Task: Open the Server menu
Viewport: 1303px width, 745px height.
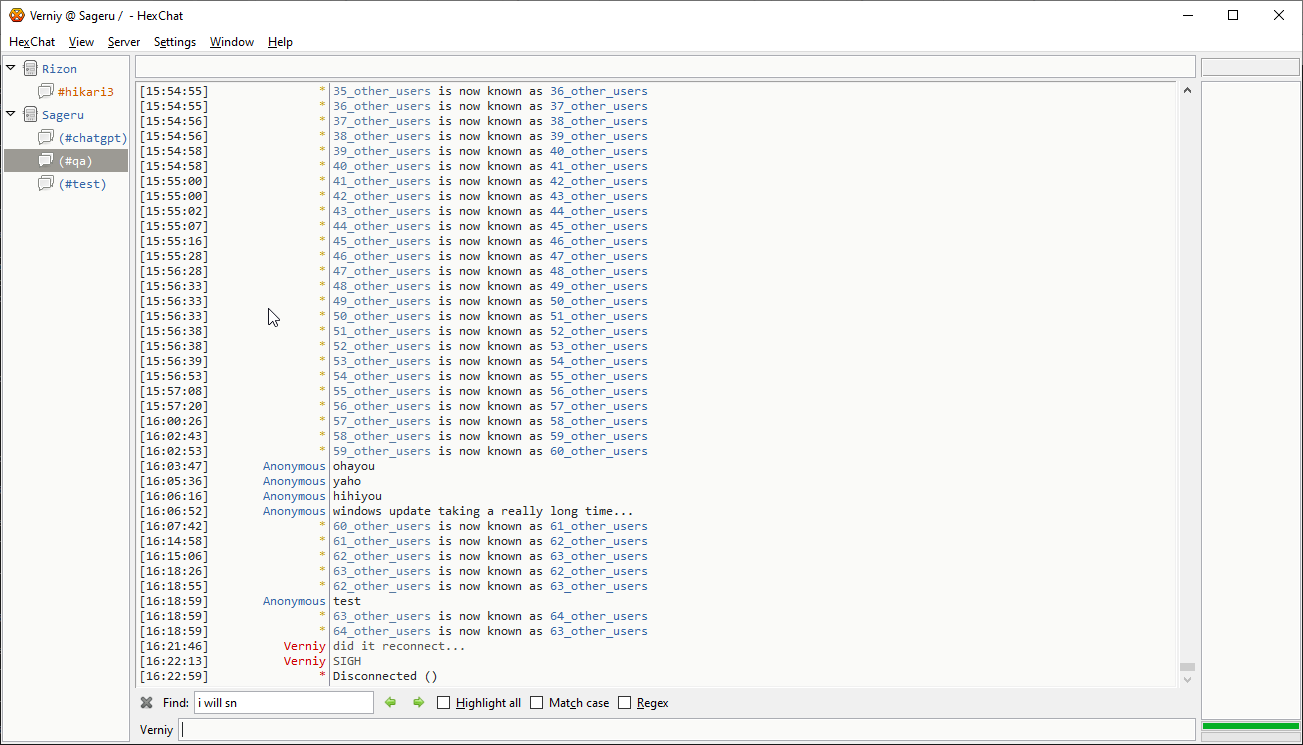Action: 124,42
